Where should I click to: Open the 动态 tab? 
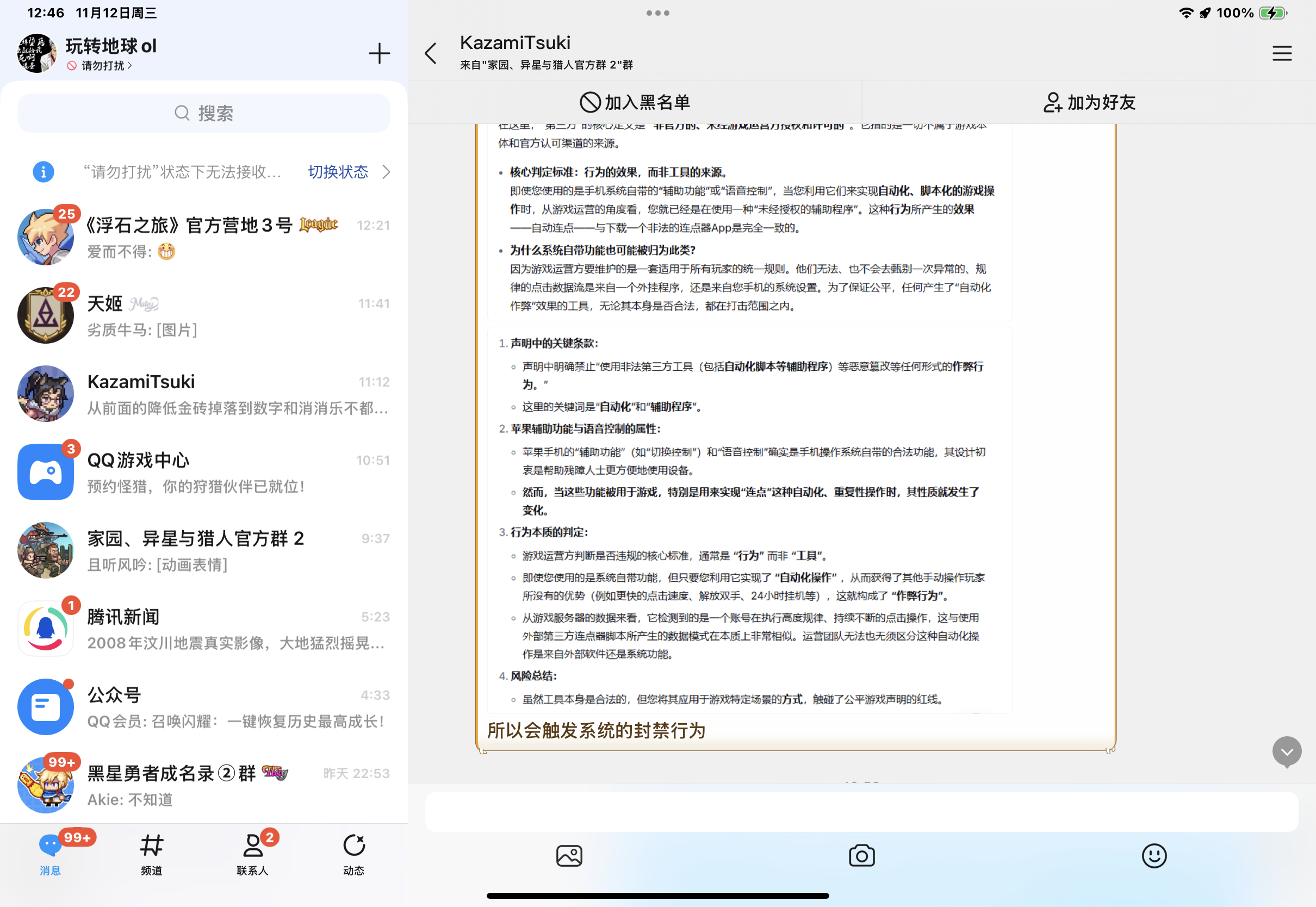click(353, 854)
